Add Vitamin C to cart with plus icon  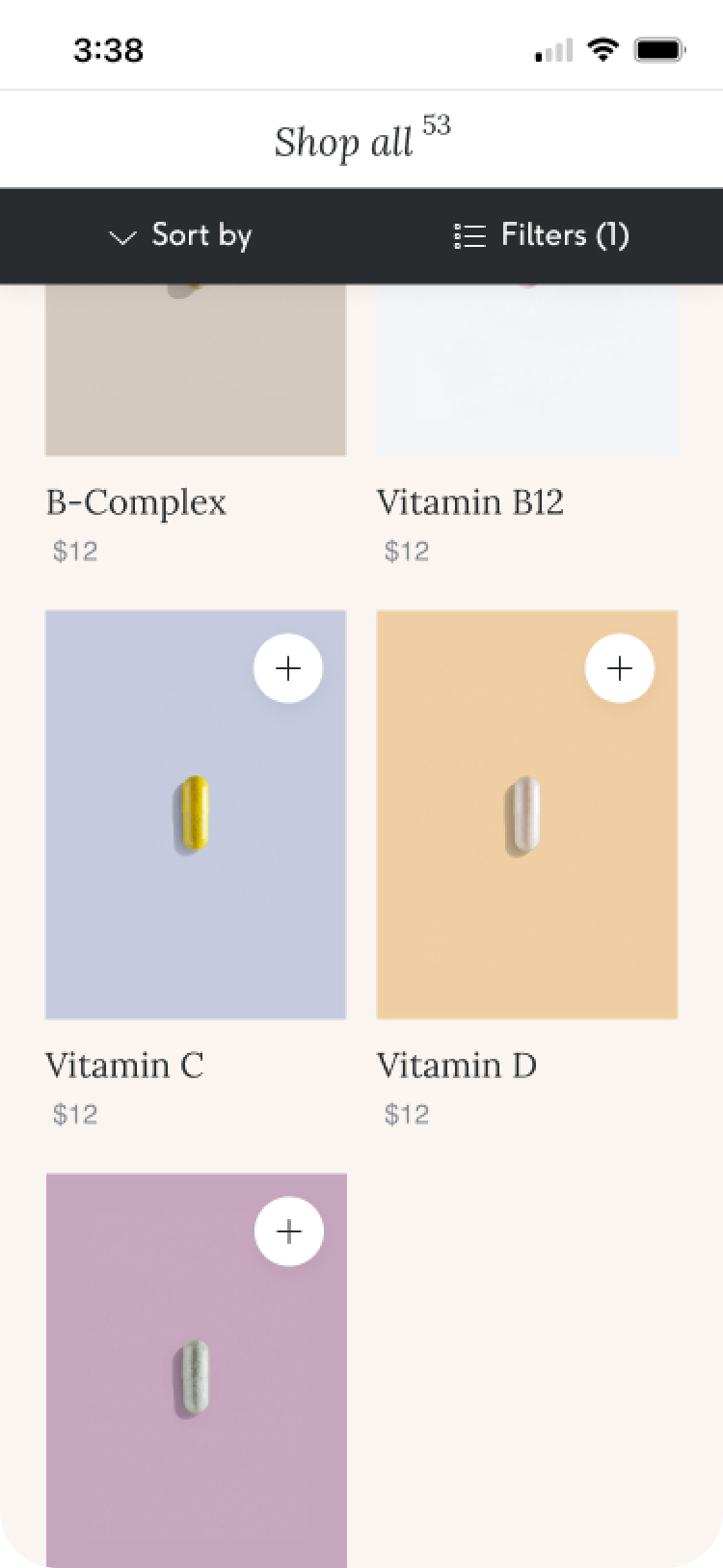(x=288, y=668)
